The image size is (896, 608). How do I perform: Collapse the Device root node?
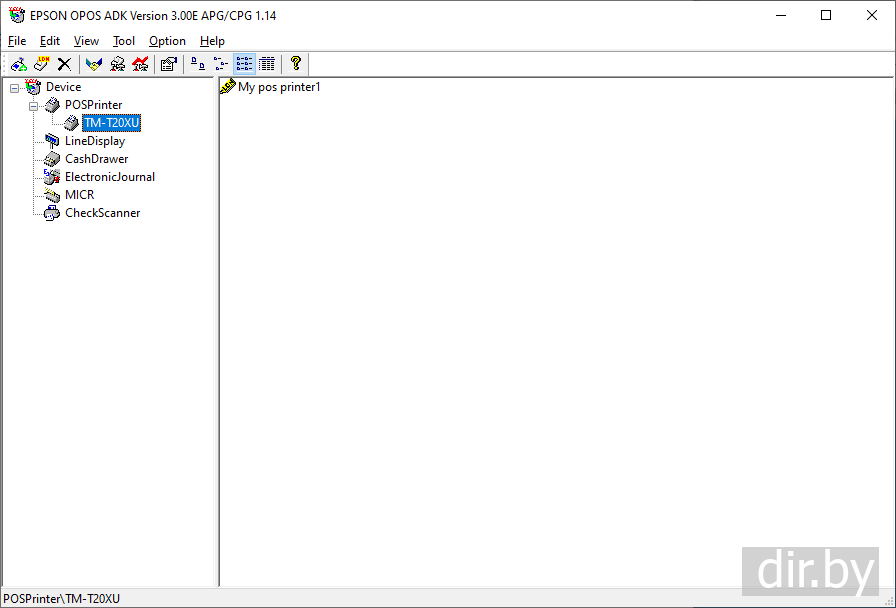[15, 88]
